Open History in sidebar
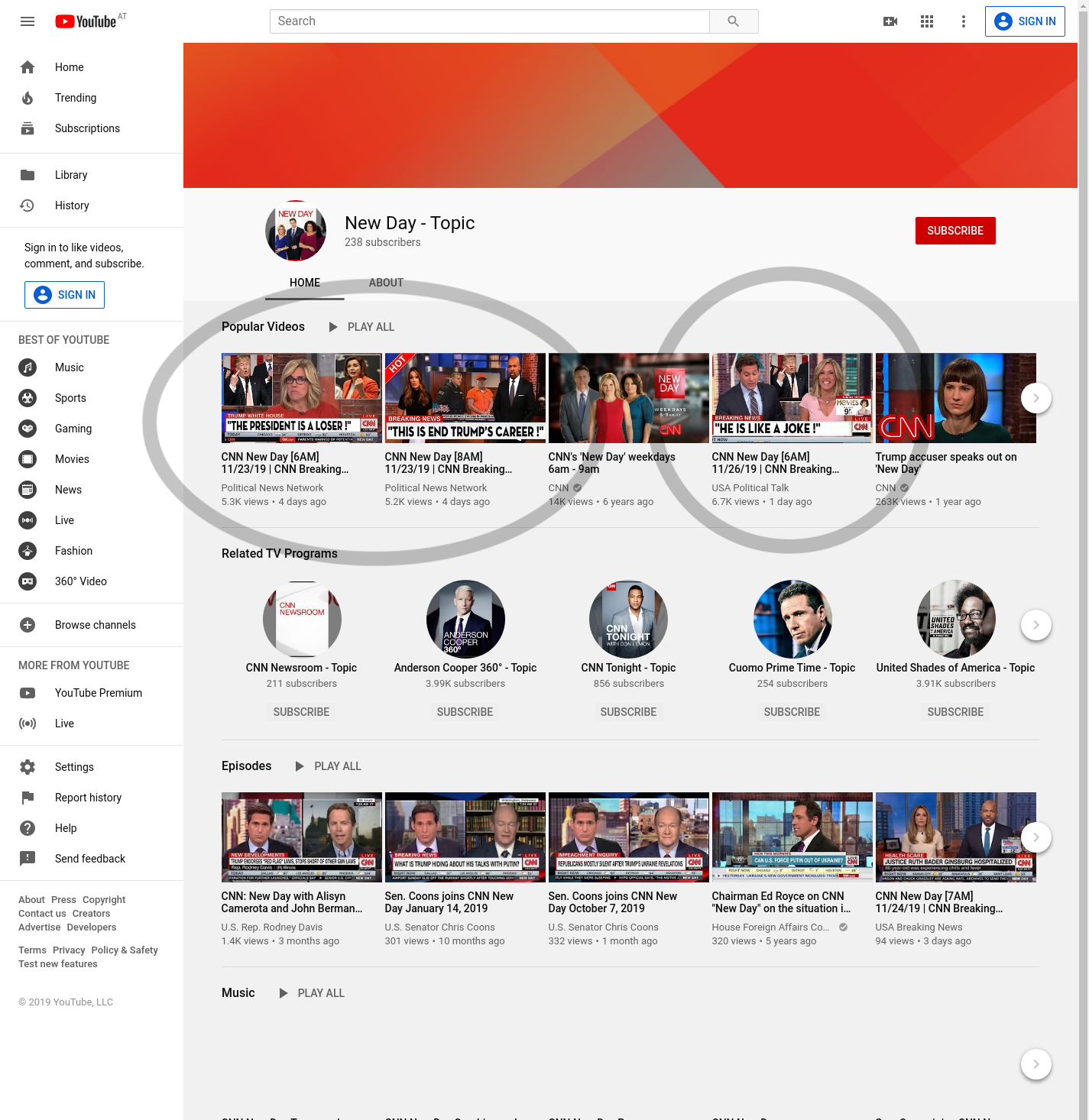 coord(92,206)
